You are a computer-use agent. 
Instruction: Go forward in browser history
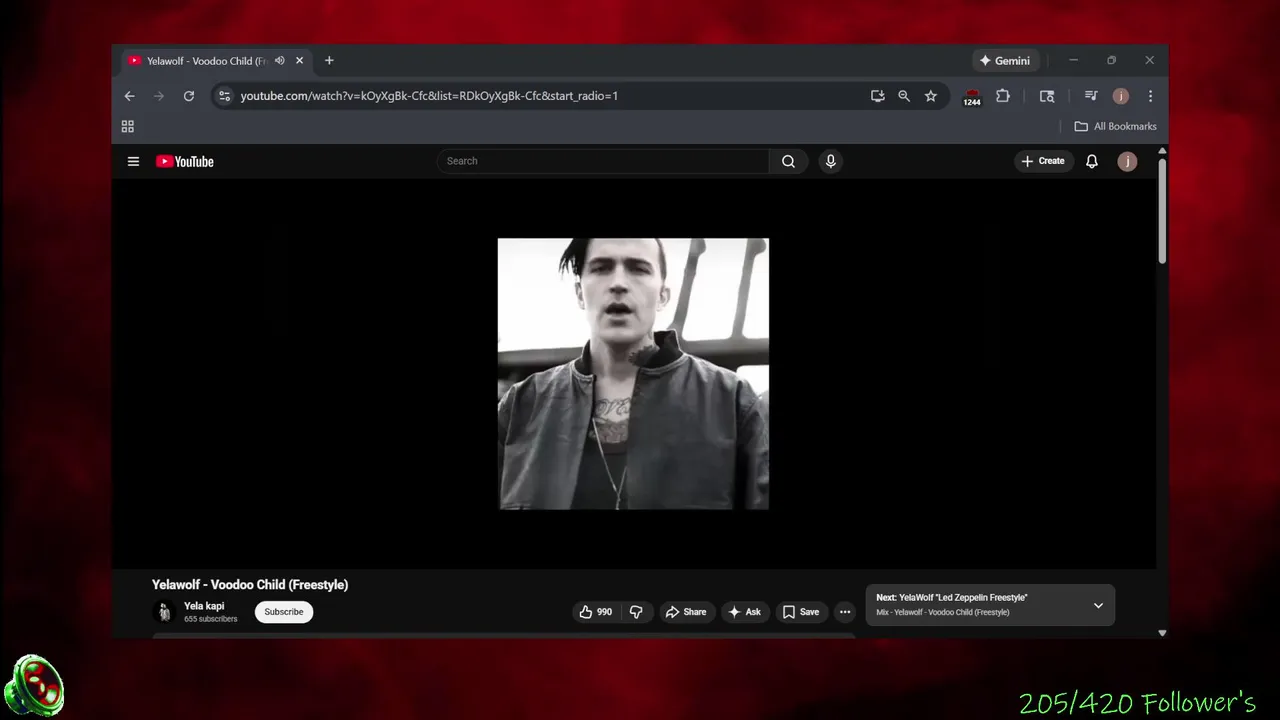tap(158, 96)
